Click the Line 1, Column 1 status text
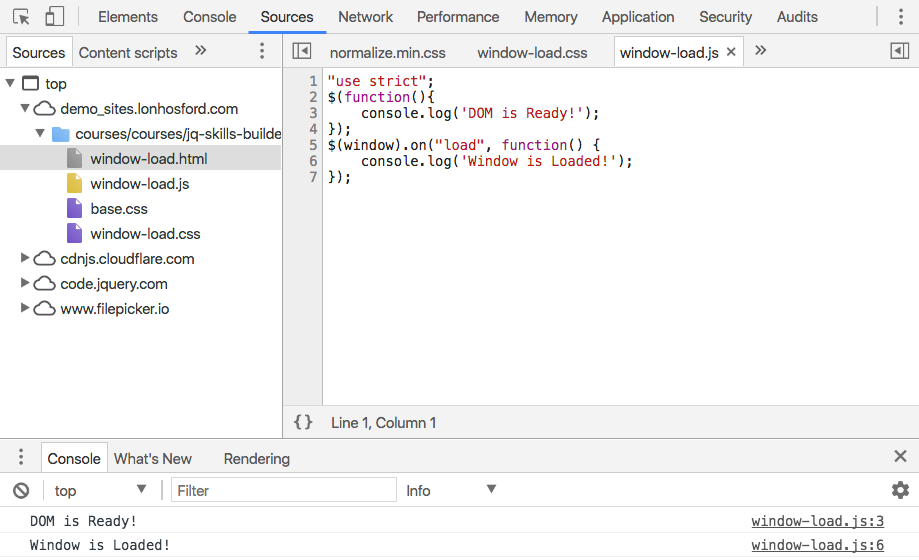919x560 pixels. pyautogui.click(x=383, y=423)
